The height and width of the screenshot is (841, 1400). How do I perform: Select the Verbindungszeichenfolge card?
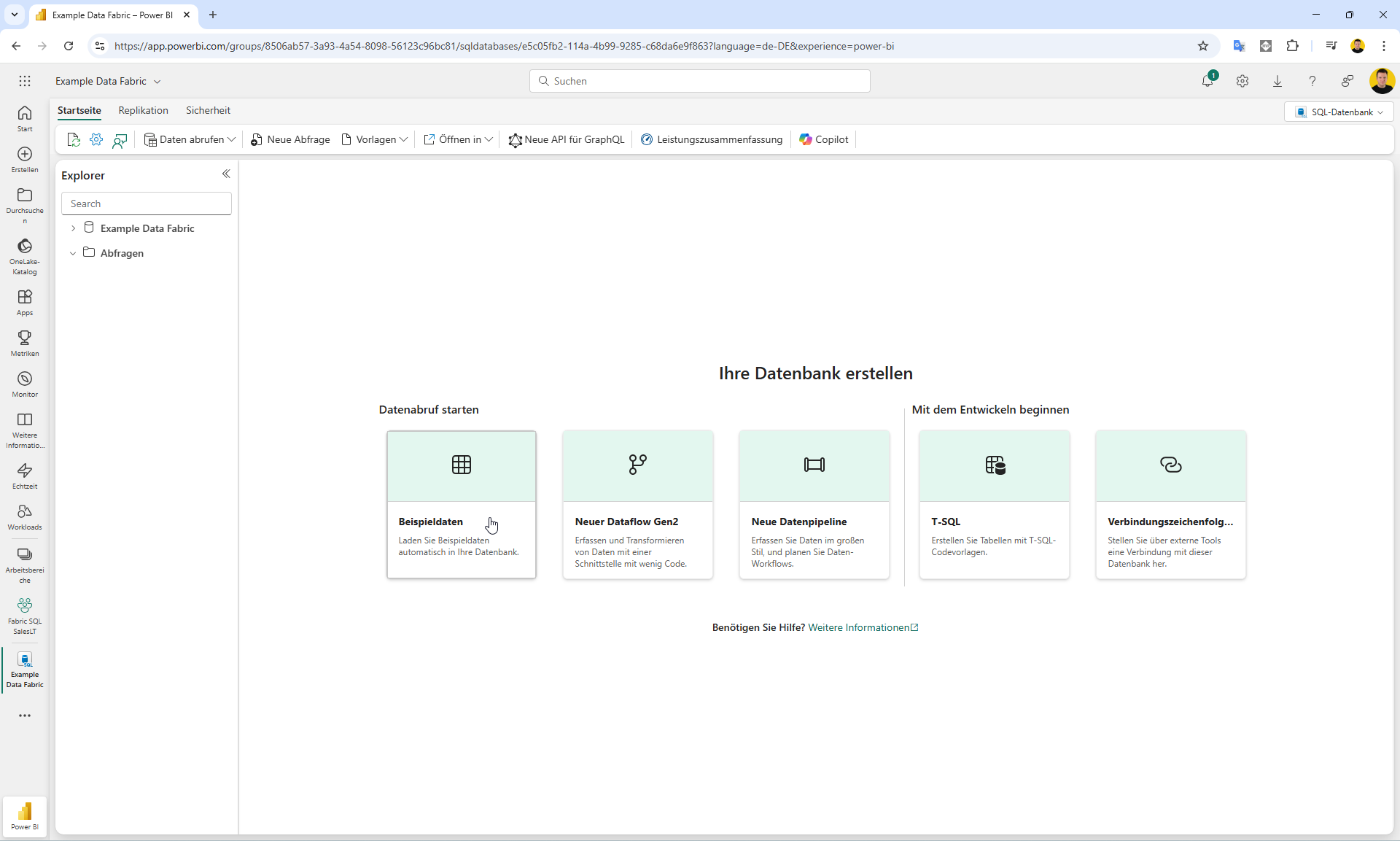coord(1171,505)
